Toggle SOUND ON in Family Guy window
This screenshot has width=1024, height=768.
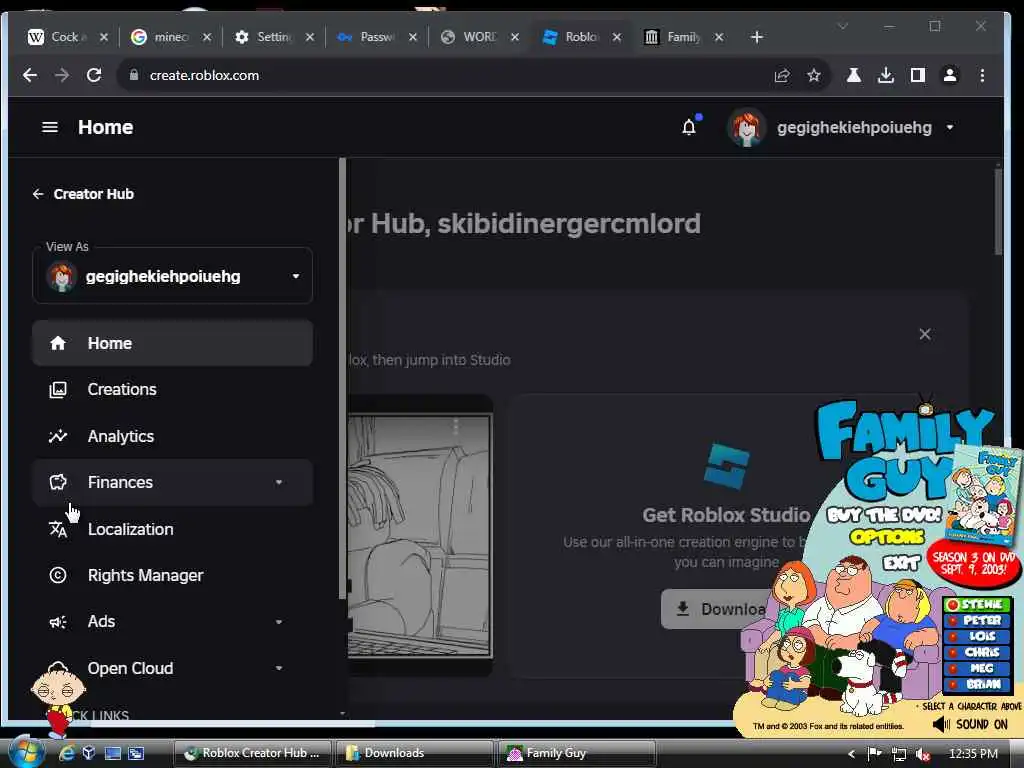coord(970,724)
